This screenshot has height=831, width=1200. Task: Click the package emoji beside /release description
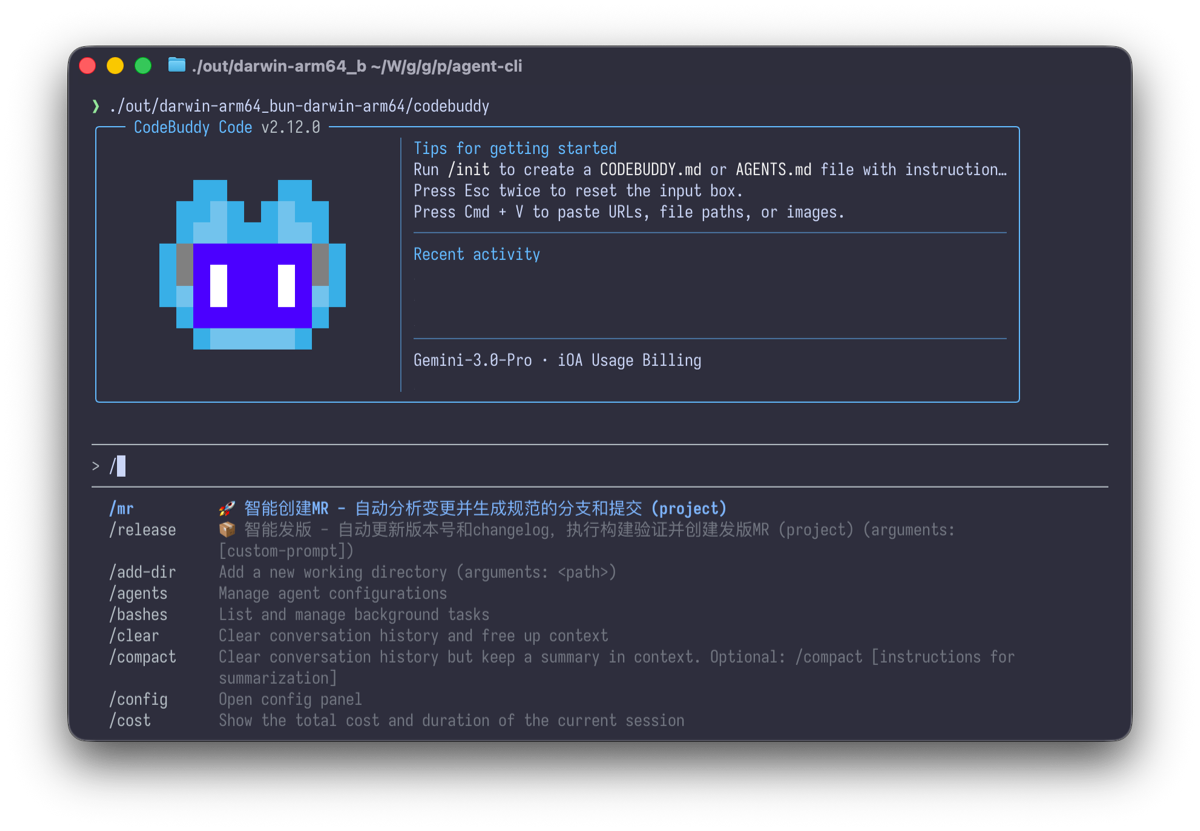click(227, 530)
